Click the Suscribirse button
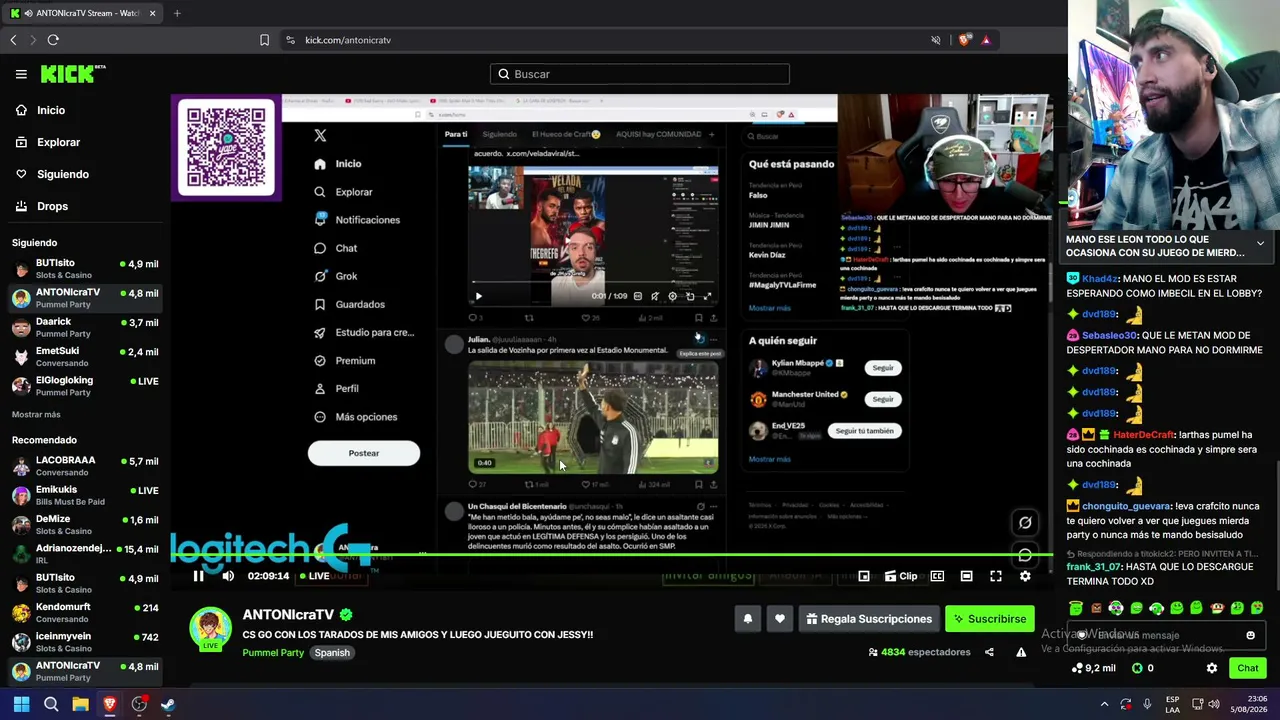Viewport: 1280px width, 720px height. coord(989,619)
